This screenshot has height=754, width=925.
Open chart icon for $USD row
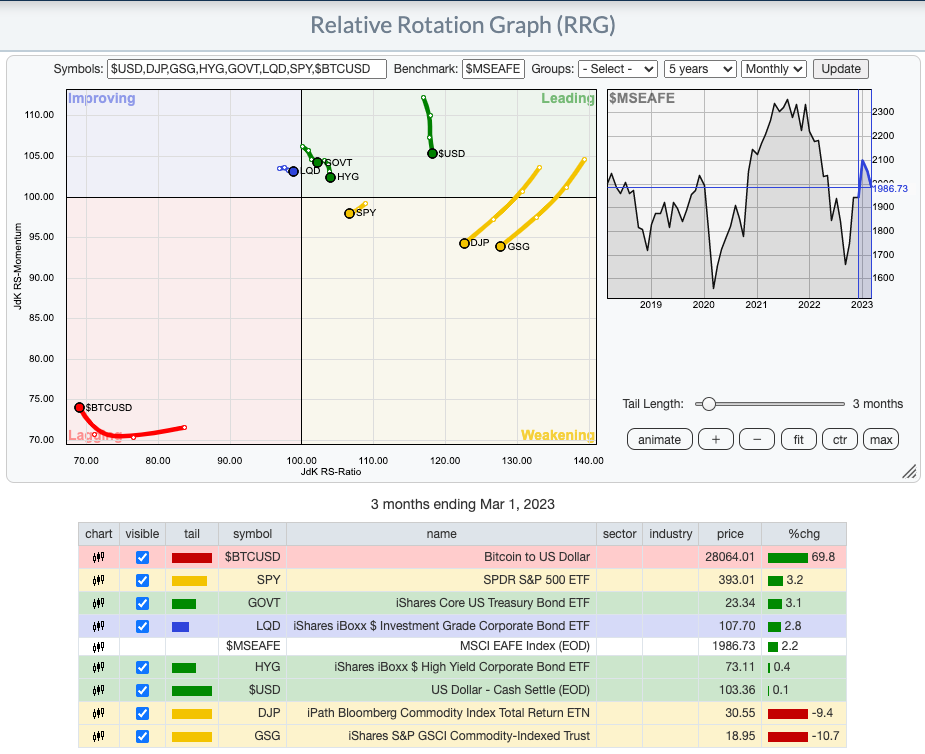pyautogui.click(x=99, y=690)
